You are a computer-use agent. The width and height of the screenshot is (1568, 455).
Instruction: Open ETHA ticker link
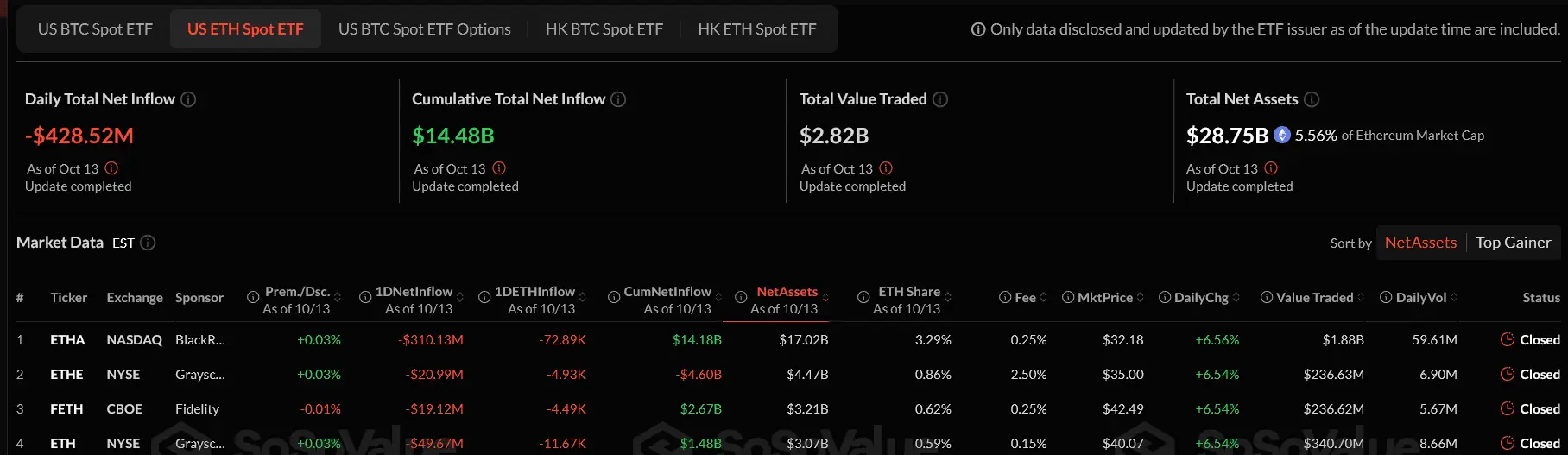(x=67, y=340)
